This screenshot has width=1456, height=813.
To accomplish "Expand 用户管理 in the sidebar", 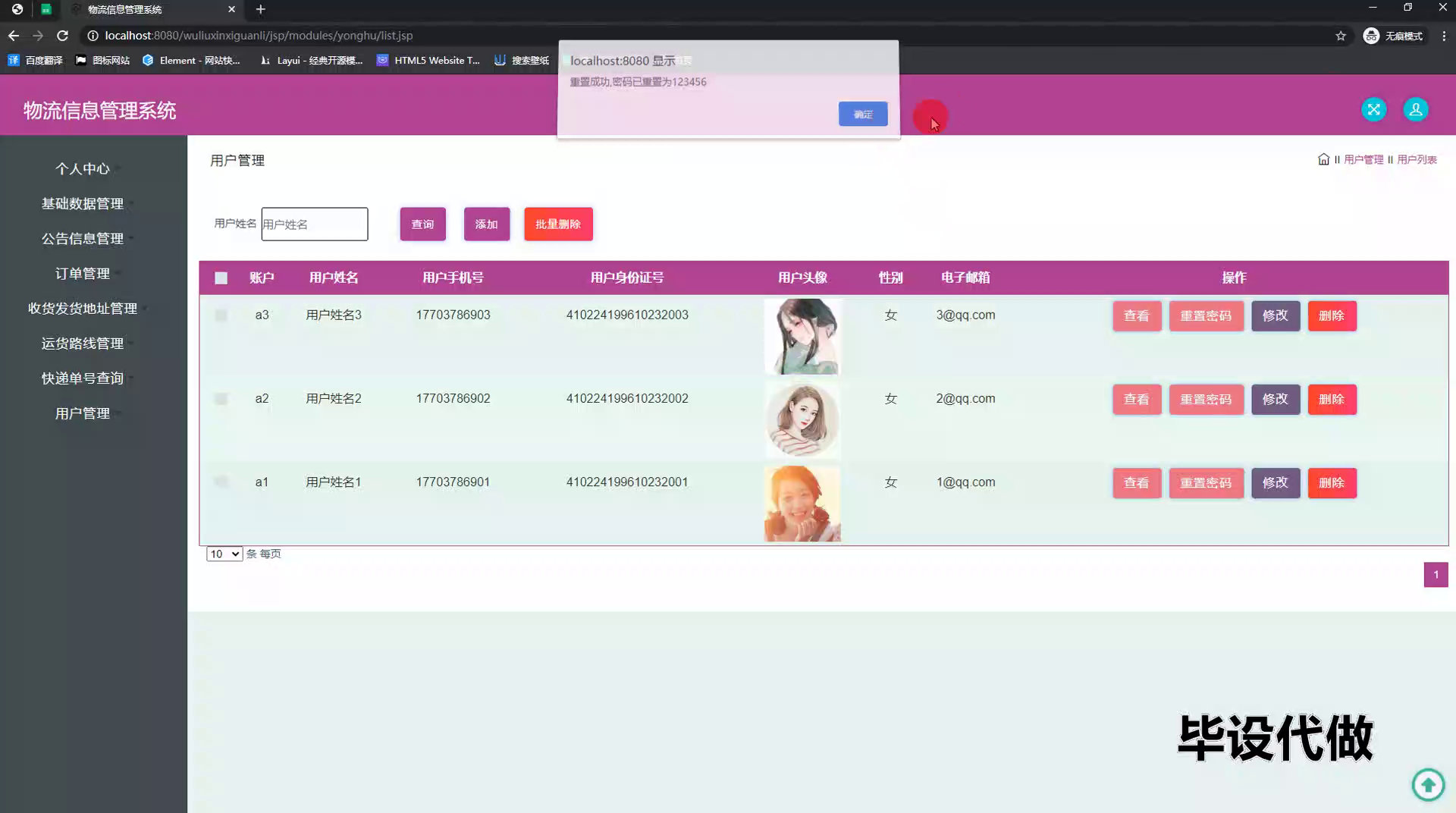I will pyautogui.click(x=83, y=413).
